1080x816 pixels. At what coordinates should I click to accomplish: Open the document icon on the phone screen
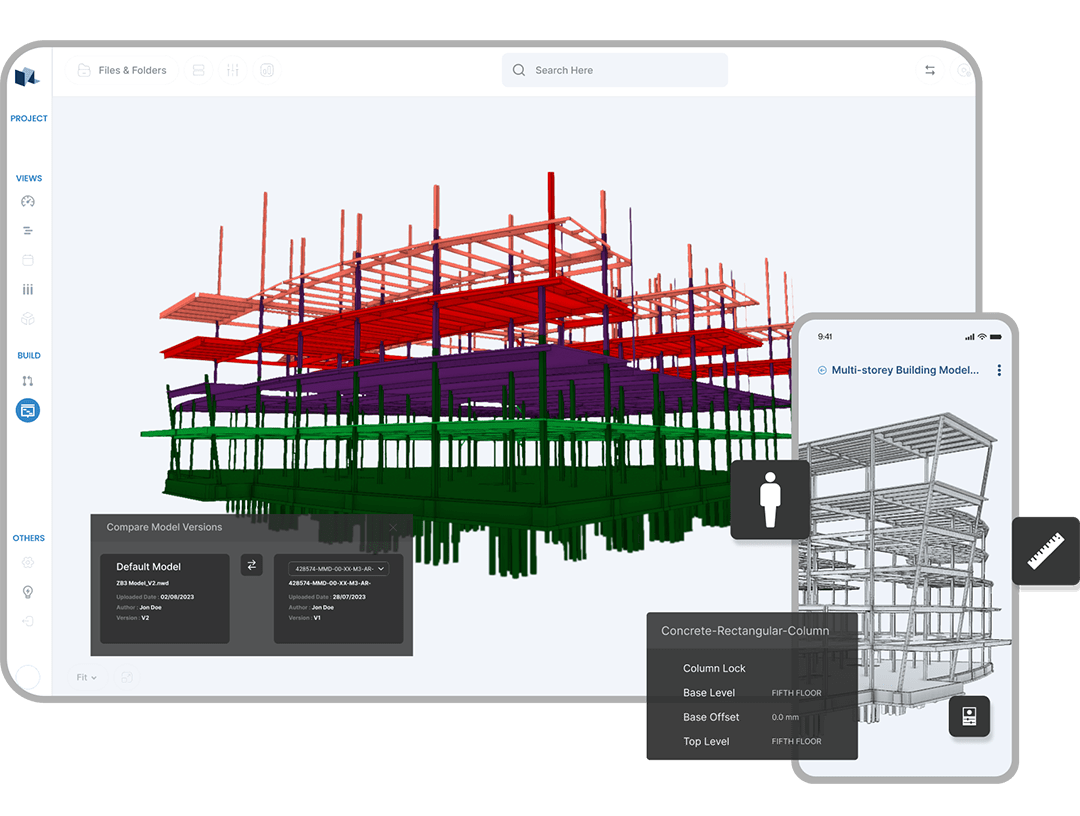point(969,717)
